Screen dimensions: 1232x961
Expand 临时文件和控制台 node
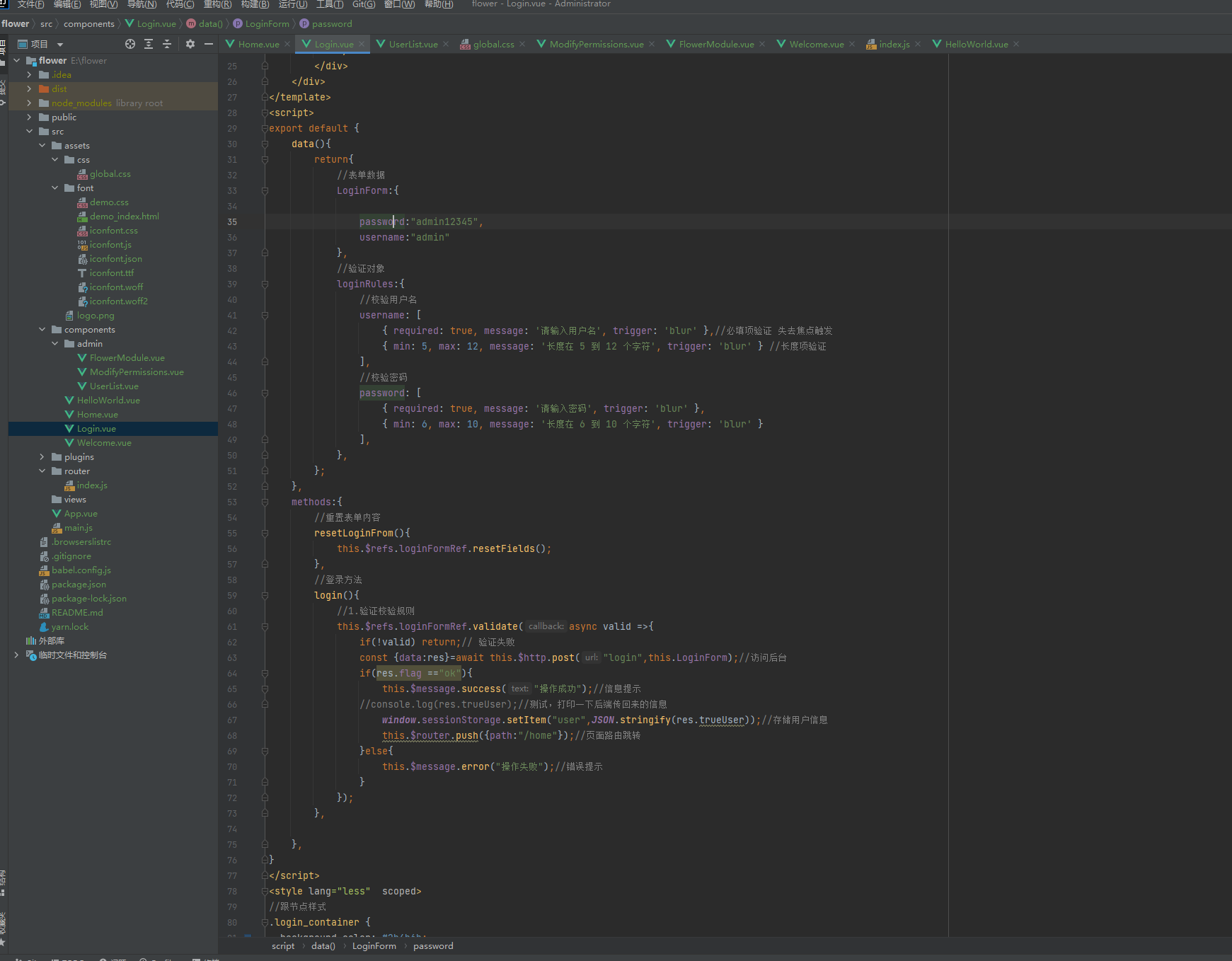(x=16, y=655)
